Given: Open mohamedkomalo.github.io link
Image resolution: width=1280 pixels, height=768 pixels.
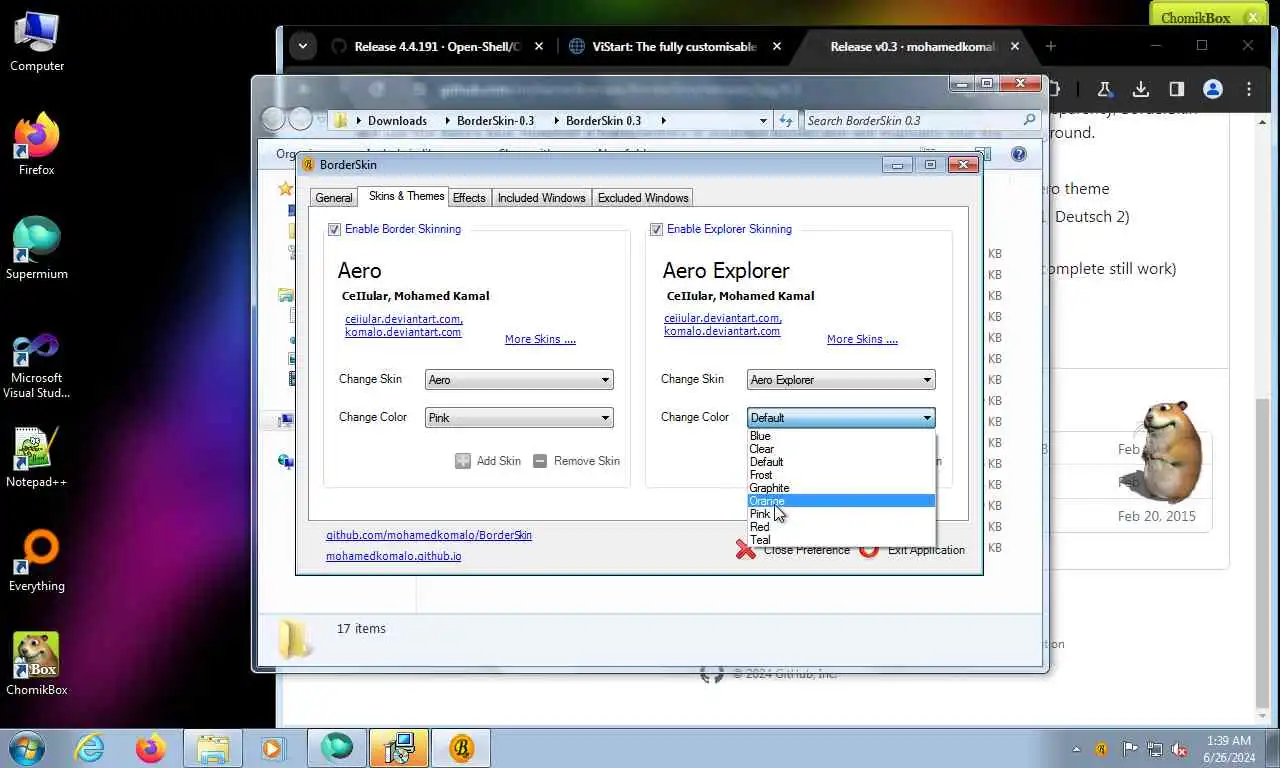Looking at the screenshot, I should click(394, 556).
